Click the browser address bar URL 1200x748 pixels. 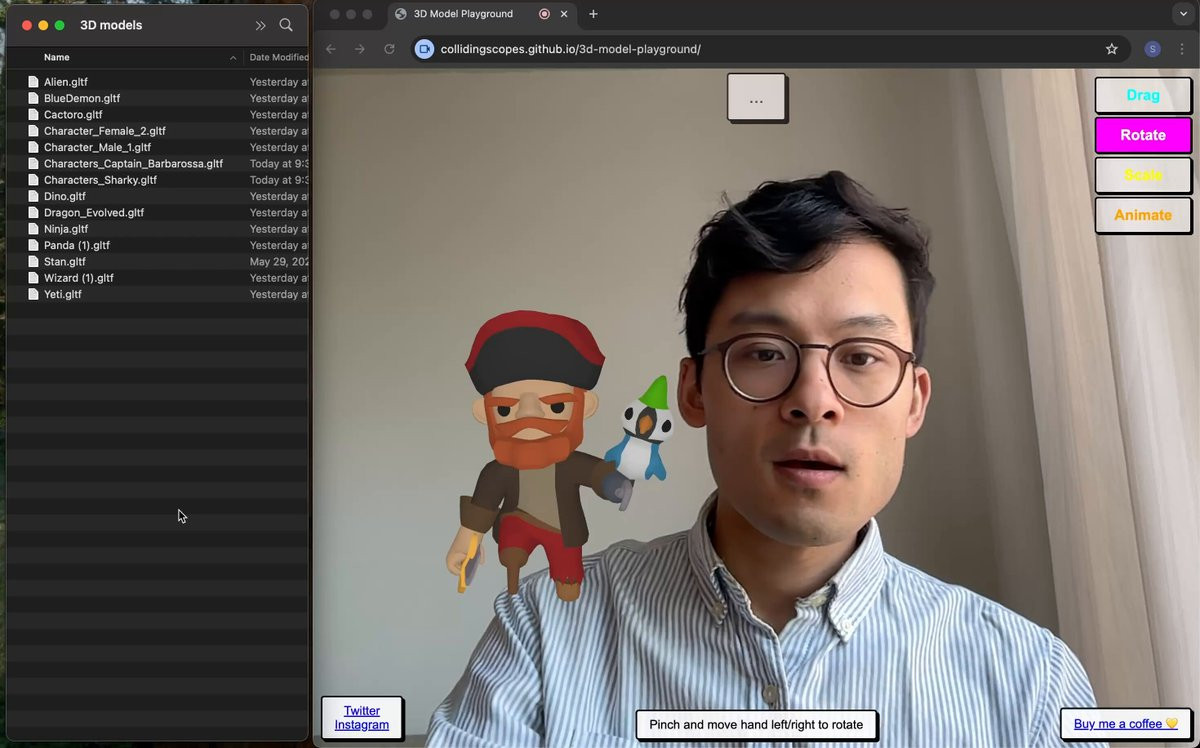coord(571,49)
